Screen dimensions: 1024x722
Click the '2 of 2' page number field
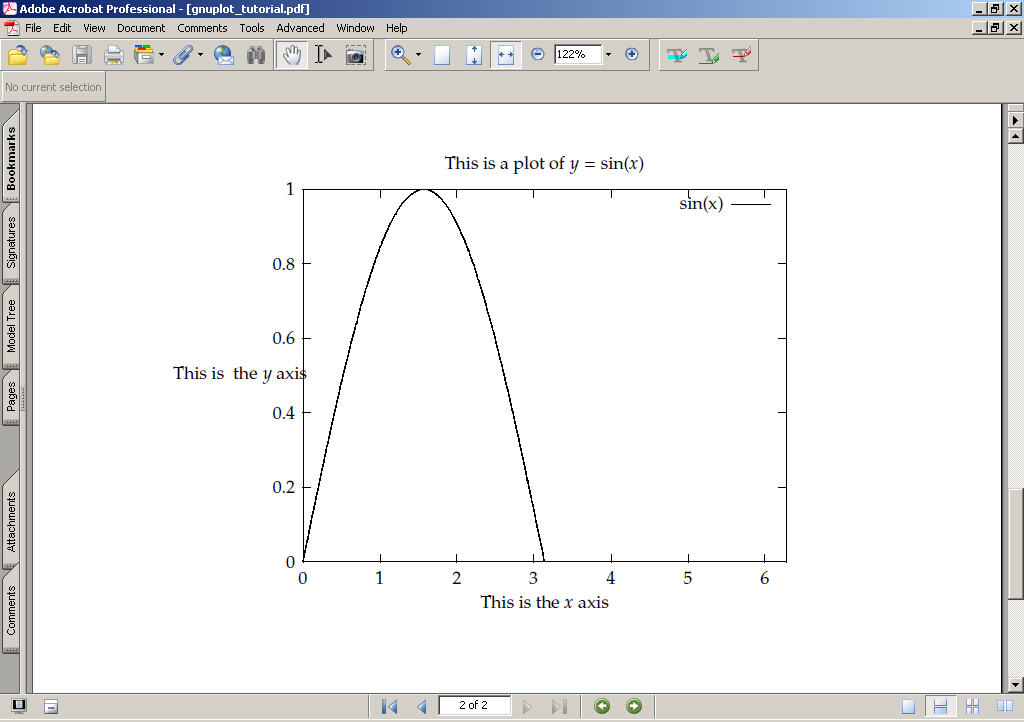coord(473,706)
